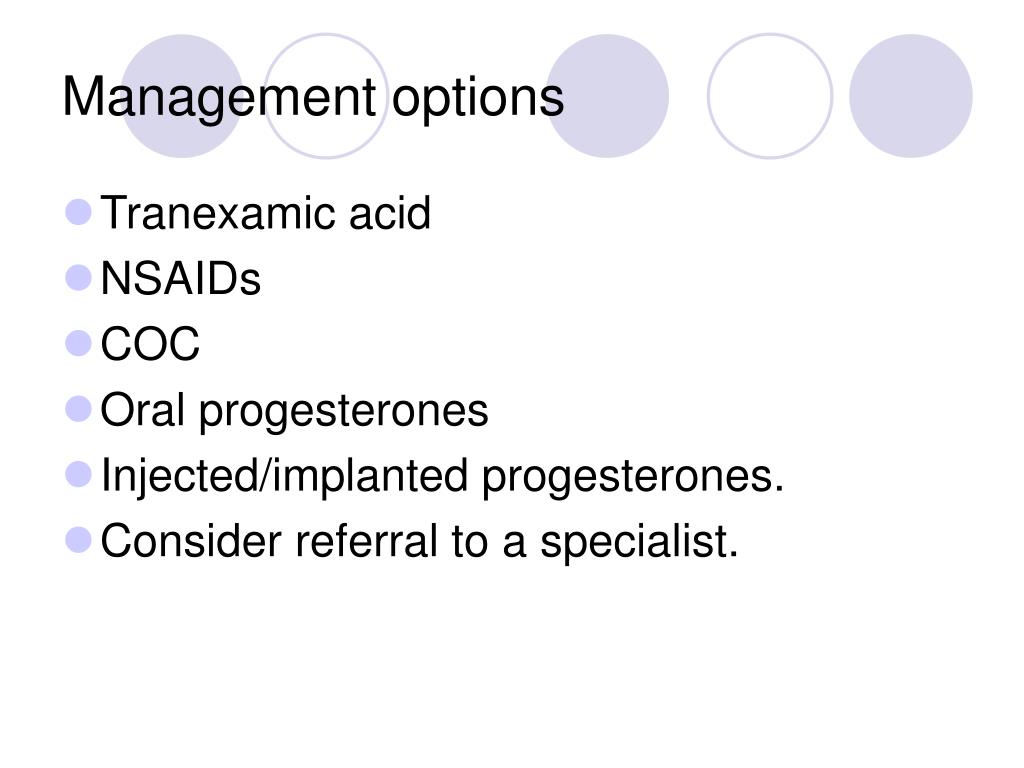Click the empty outlined circle near top right
Image resolution: width=1024 pixels, height=768 pixels.
coord(770,96)
